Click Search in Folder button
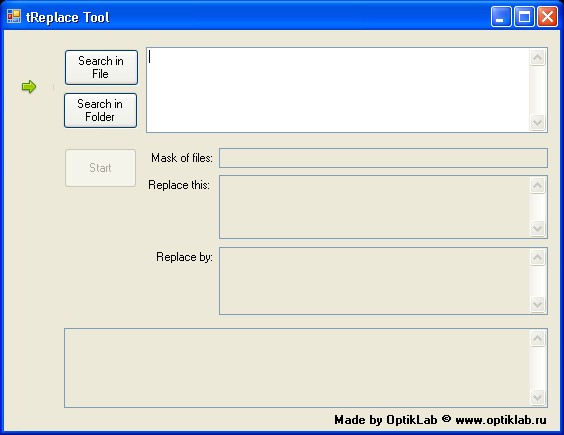This screenshot has width=564, height=435. 100,110
